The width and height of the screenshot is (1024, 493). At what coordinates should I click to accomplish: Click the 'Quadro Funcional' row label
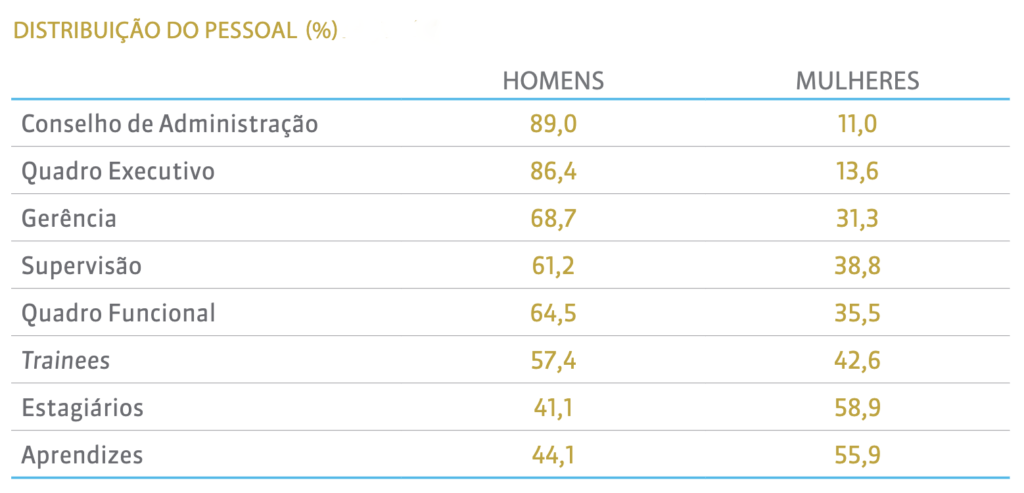(x=118, y=313)
